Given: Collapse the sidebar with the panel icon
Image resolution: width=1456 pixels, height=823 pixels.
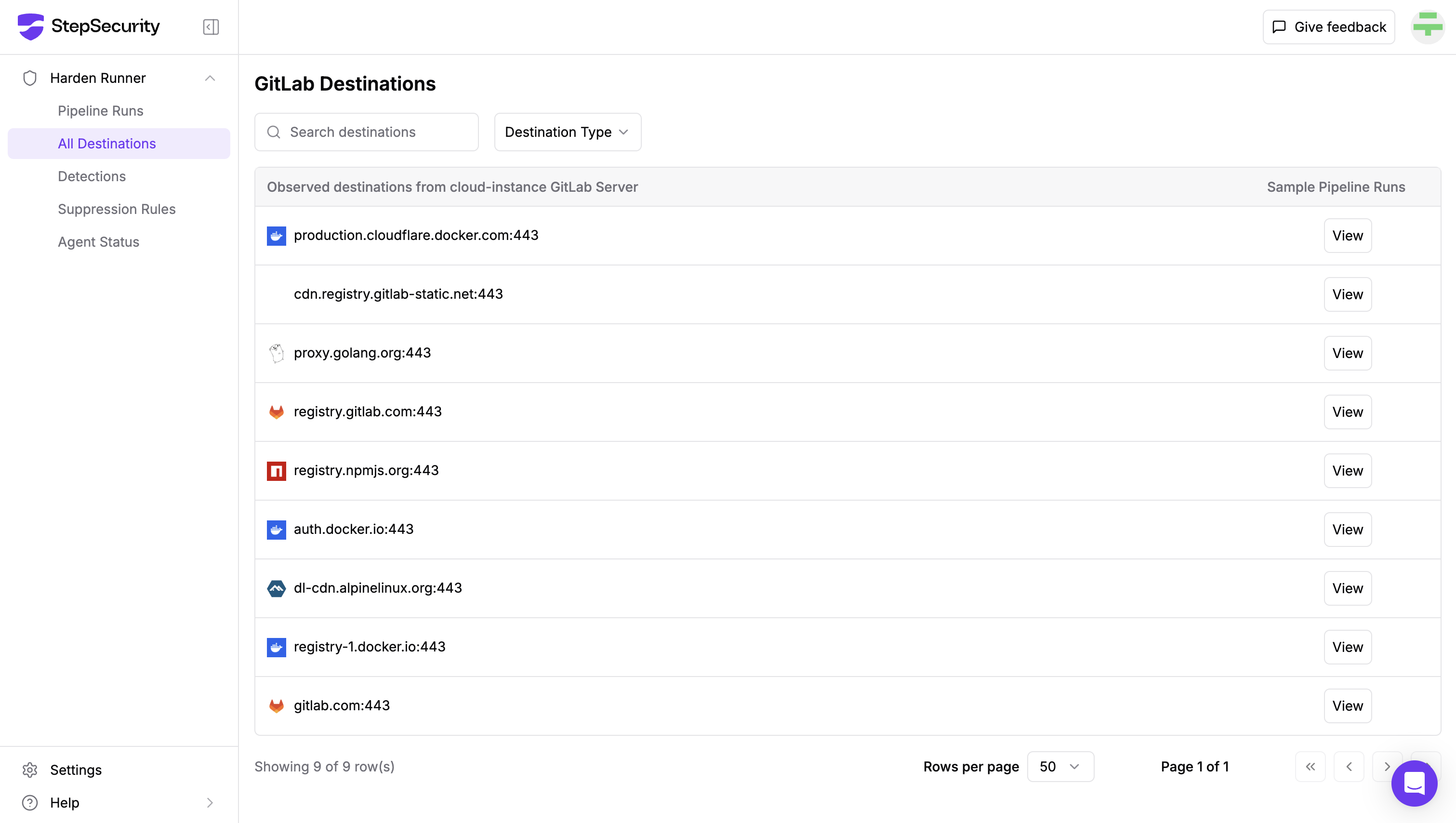Looking at the screenshot, I should tap(211, 27).
